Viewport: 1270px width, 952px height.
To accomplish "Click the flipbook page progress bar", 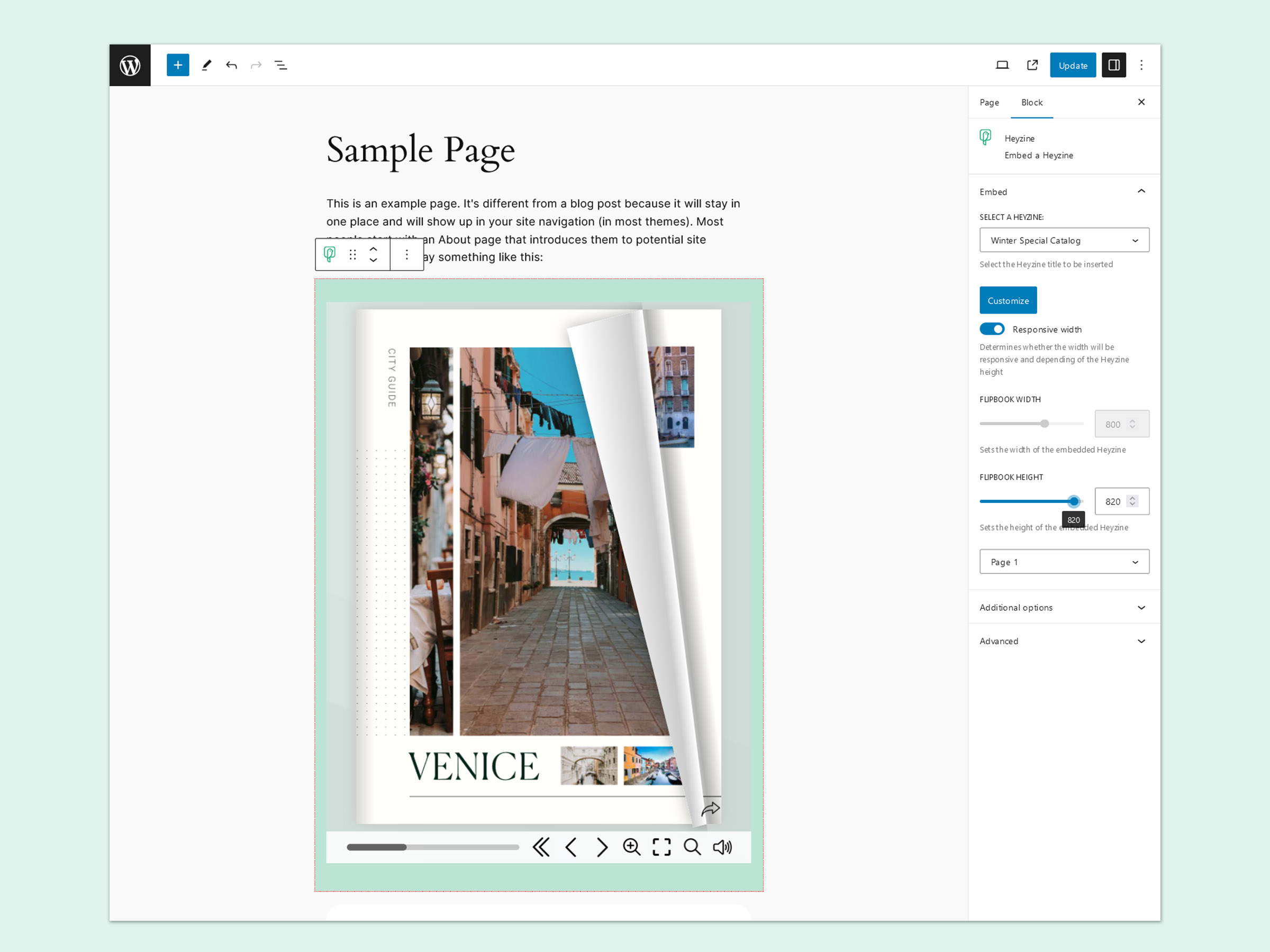I will [433, 847].
